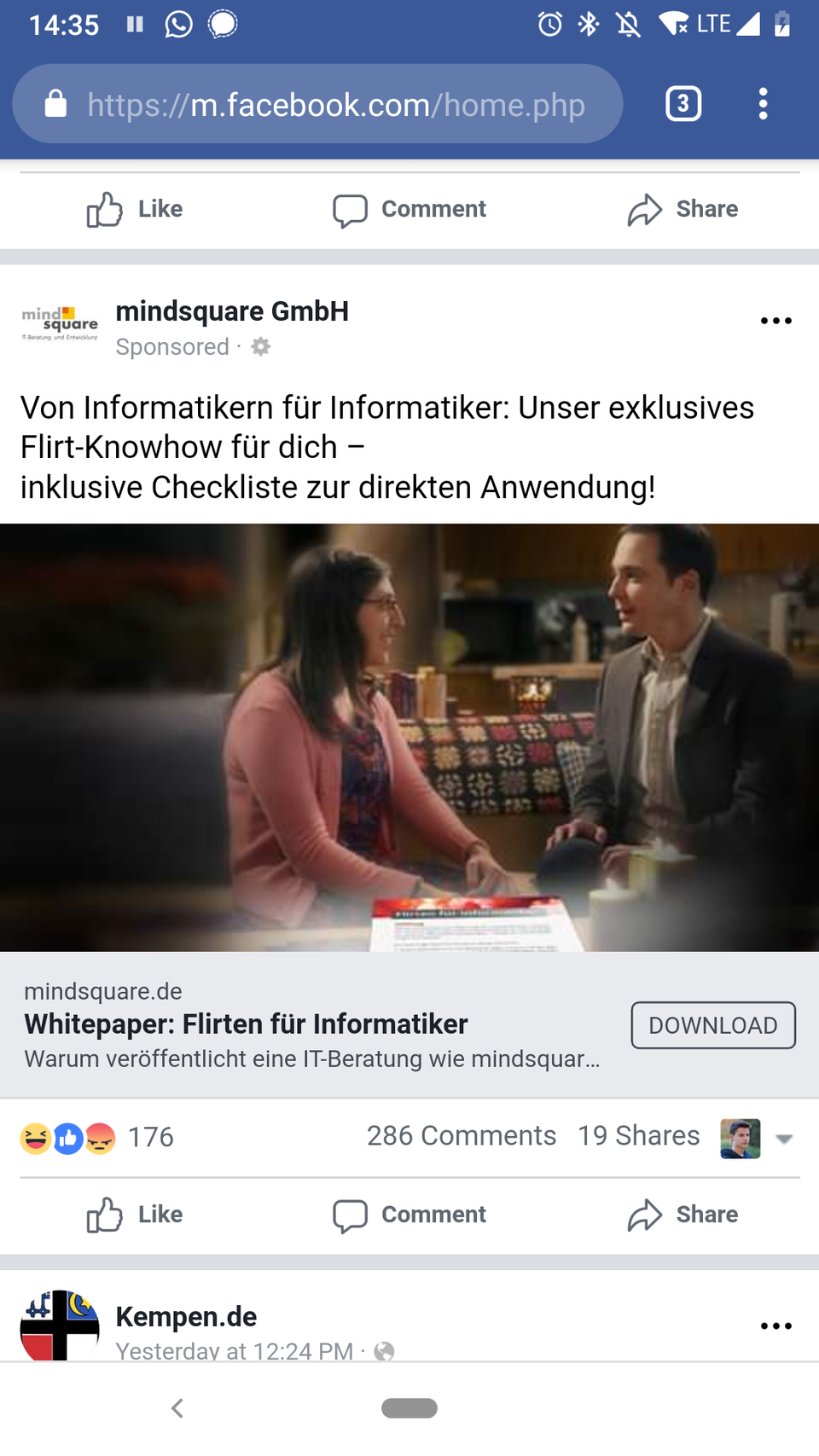Viewport: 819px width, 1456px height.
Task: Open Kempen.de post options ellipsis menu
Action: 775,1325
